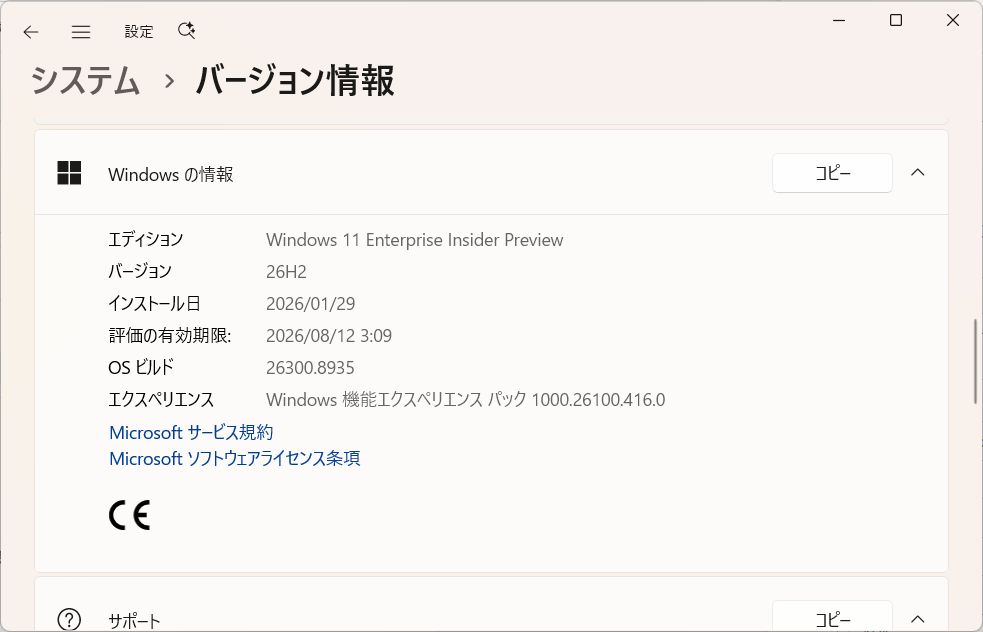Select the experience pack value 1000.26100.416.0
The width and height of the screenshot is (983, 632).
[x=598, y=400]
